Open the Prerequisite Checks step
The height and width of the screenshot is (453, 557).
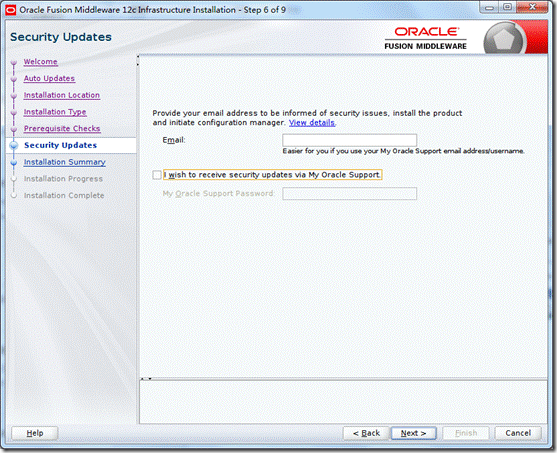tap(62, 128)
